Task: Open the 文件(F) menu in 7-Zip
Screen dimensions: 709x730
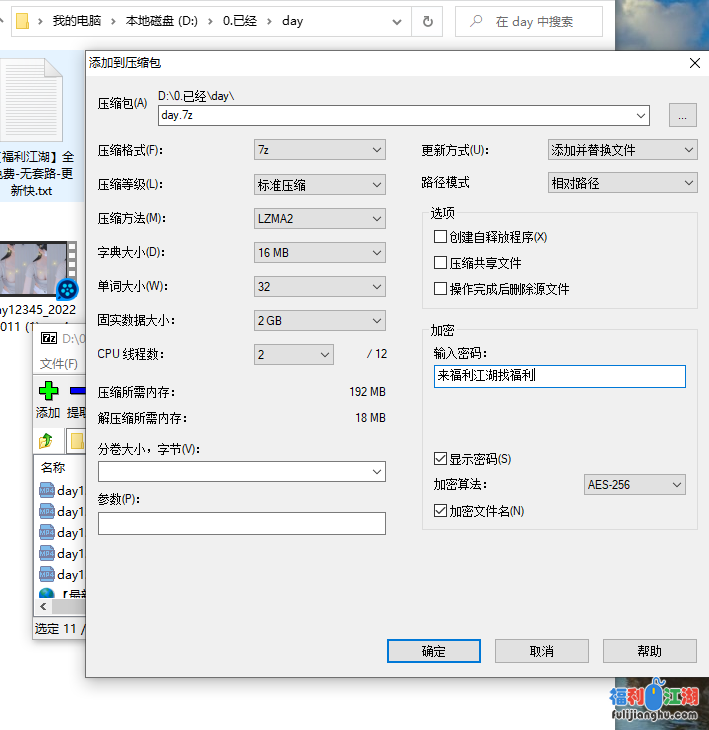Action: [59, 364]
